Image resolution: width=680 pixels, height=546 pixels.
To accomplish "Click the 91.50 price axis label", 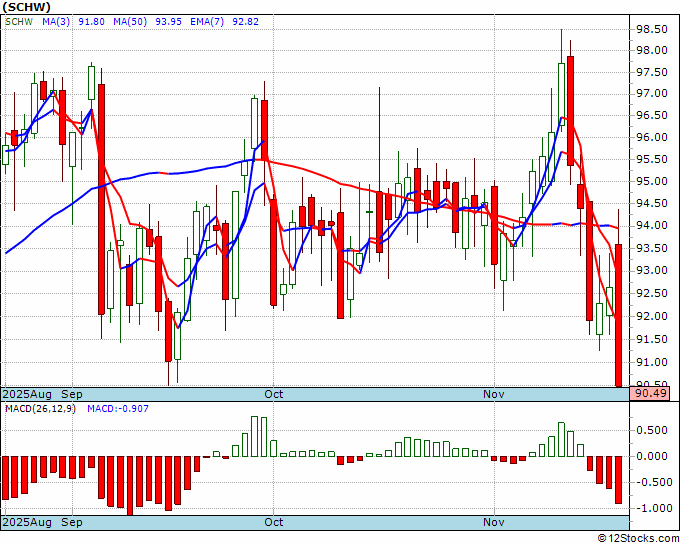I will pos(651,339).
